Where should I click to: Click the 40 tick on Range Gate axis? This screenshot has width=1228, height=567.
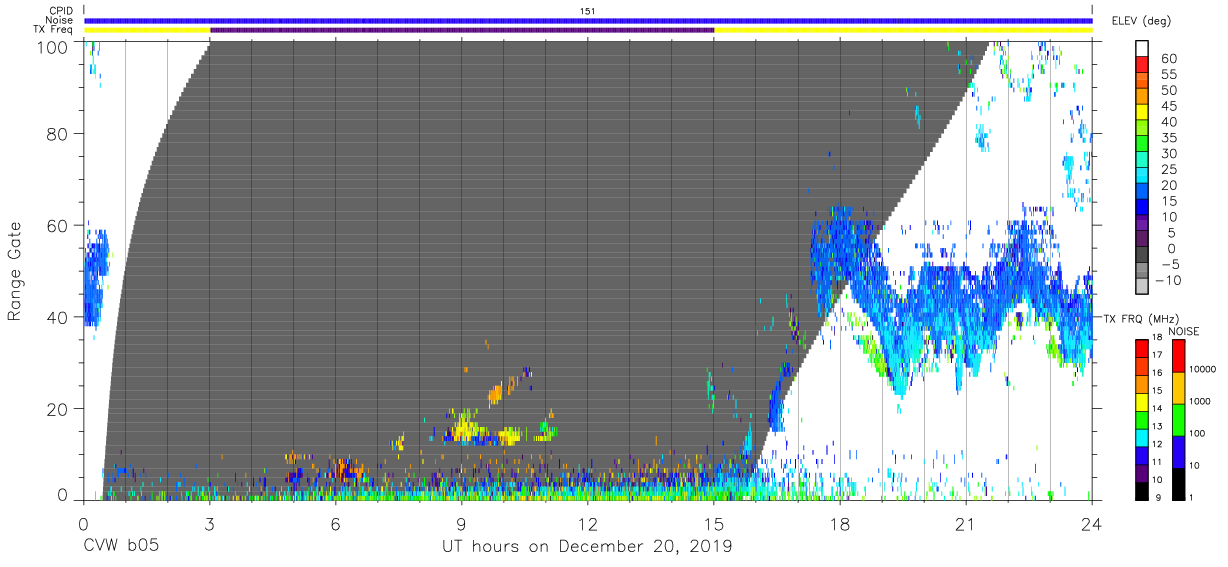coord(59,317)
